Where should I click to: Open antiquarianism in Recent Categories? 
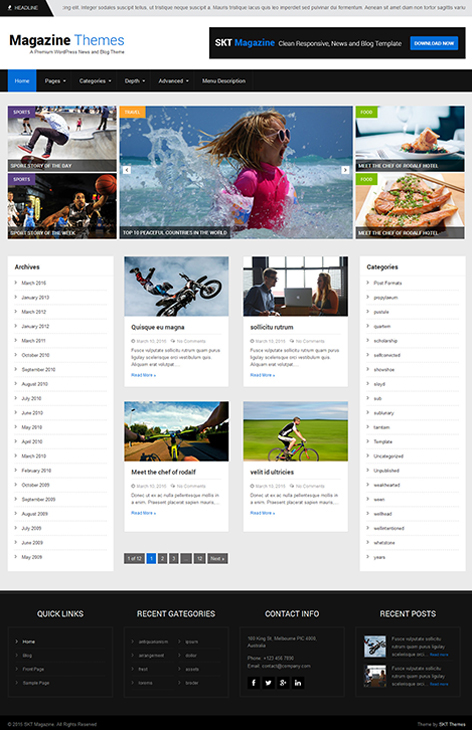point(153,642)
